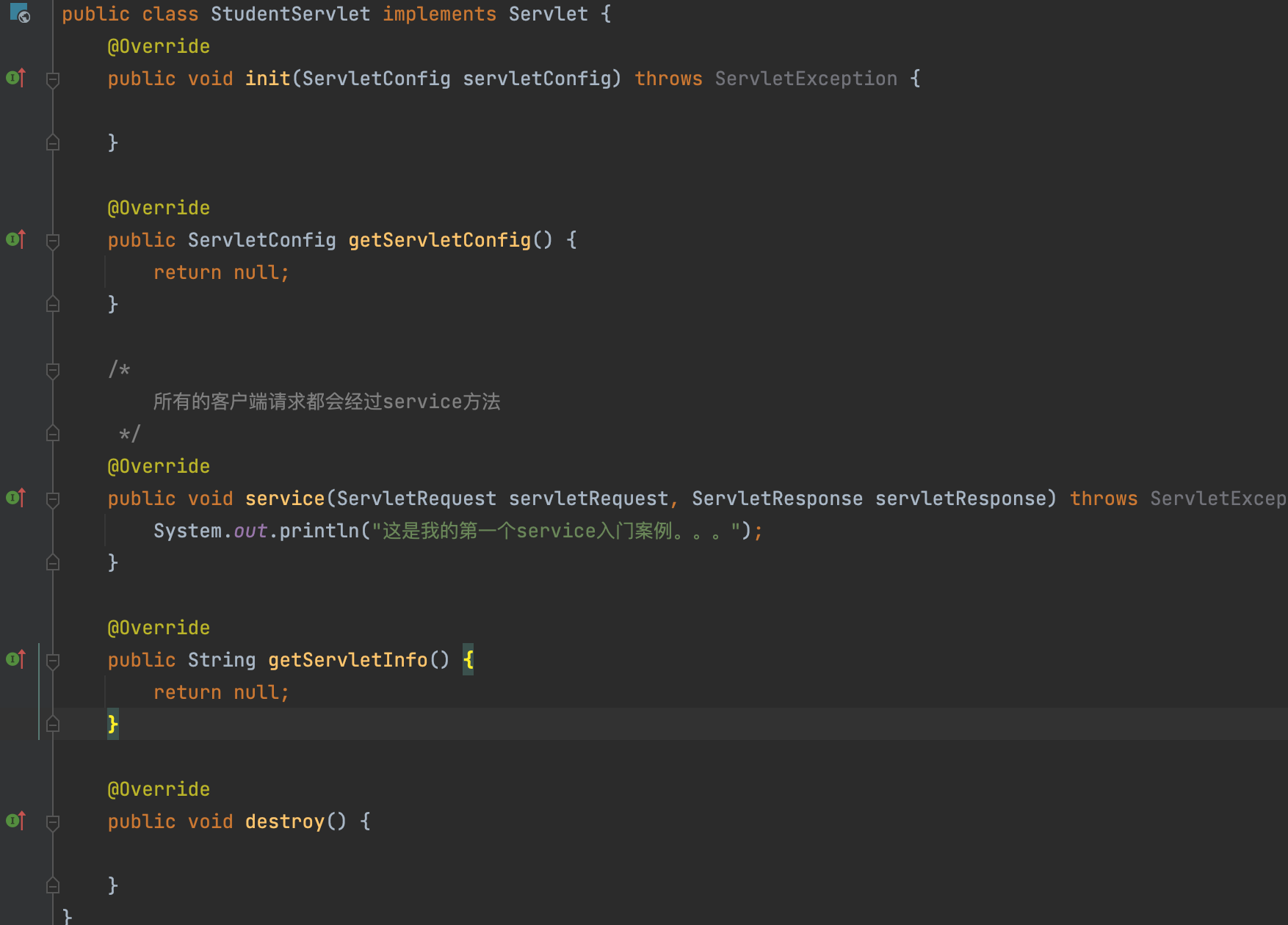
Task: Click the italic out field
Action: click(x=250, y=531)
